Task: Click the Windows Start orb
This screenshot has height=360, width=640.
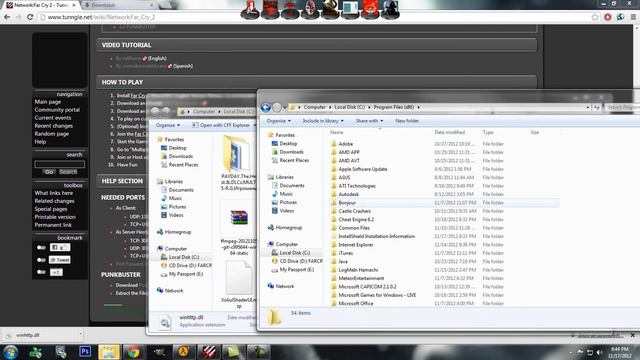Action: 10,352
